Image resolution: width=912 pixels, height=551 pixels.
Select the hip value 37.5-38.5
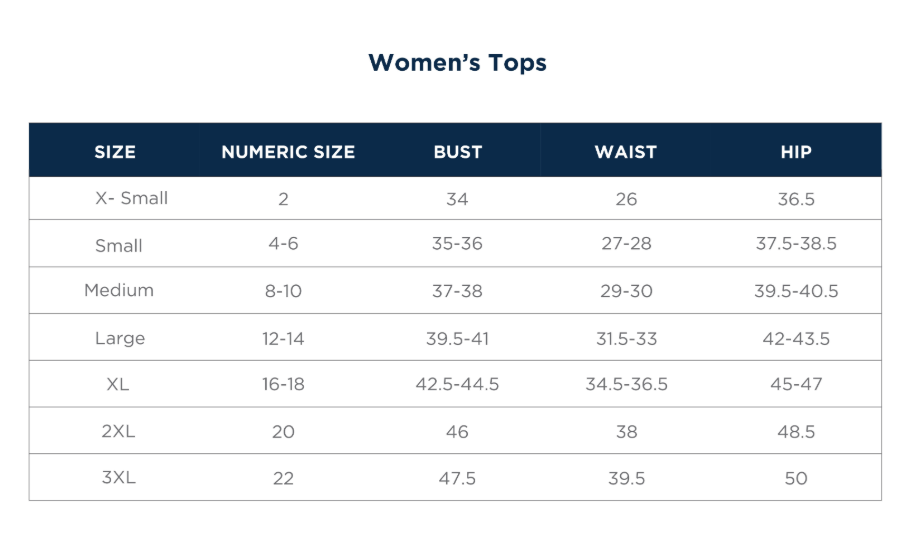click(x=796, y=245)
